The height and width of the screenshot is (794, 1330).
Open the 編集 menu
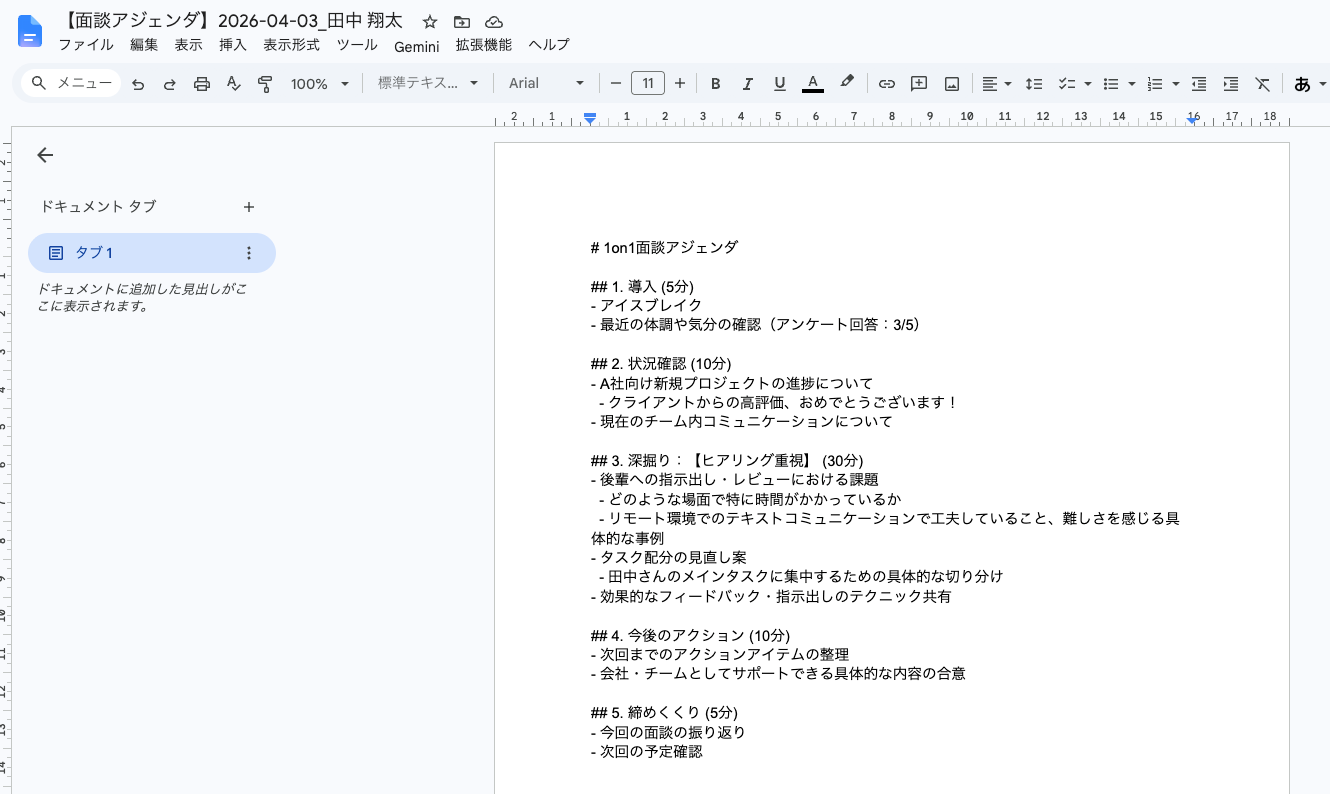pos(144,45)
